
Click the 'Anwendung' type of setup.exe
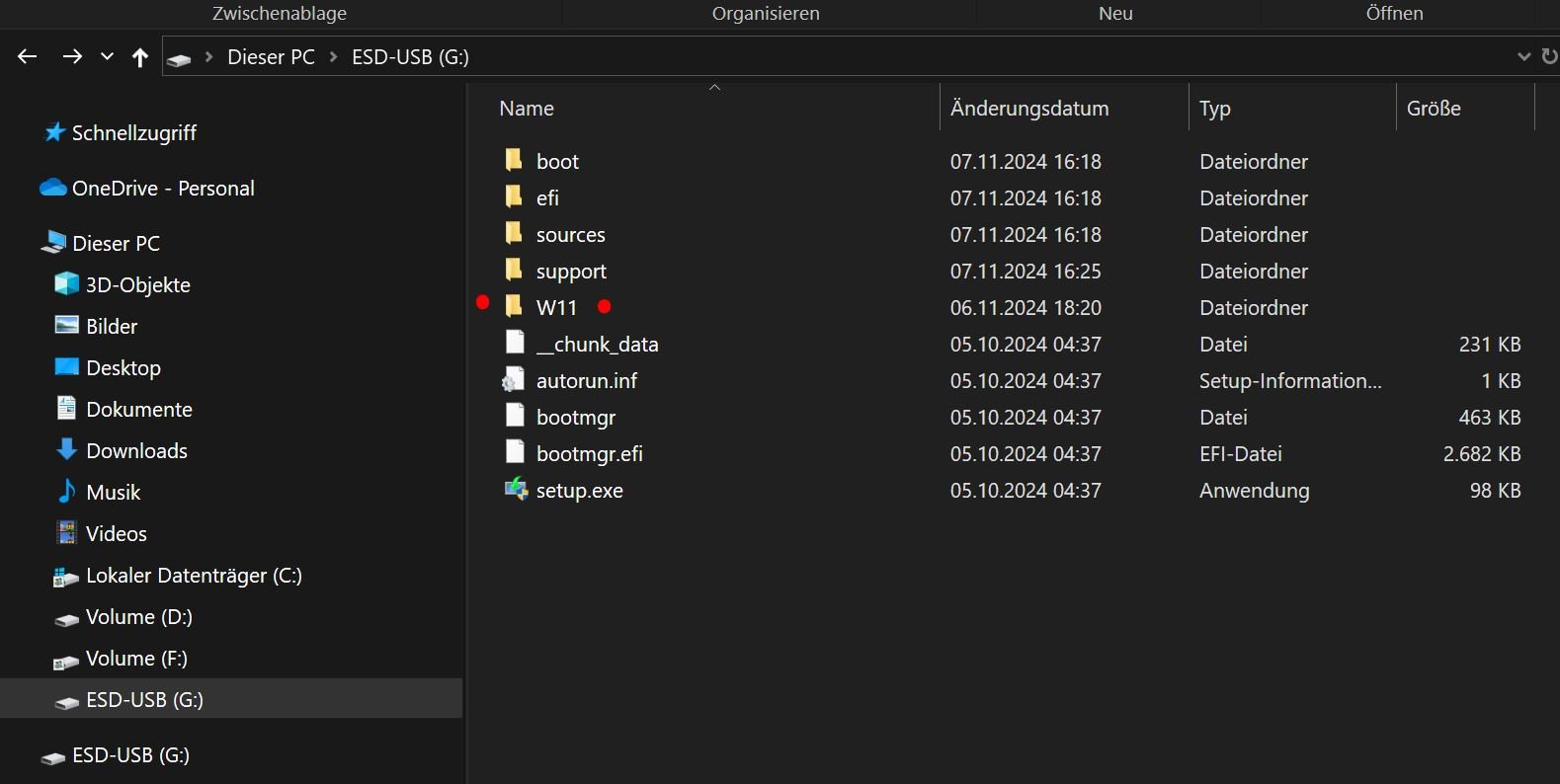click(1255, 491)
